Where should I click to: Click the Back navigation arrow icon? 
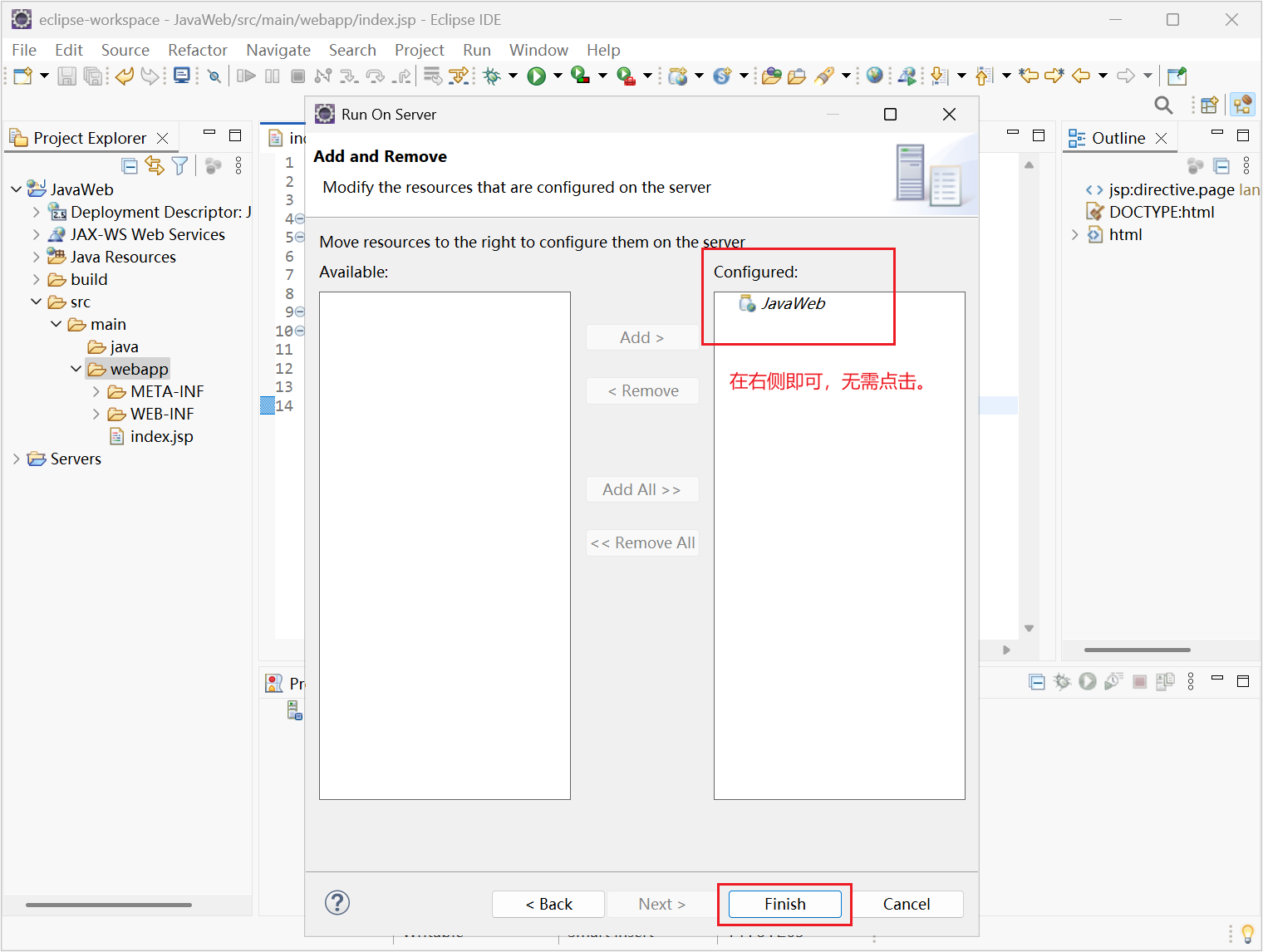(1081, 76)
